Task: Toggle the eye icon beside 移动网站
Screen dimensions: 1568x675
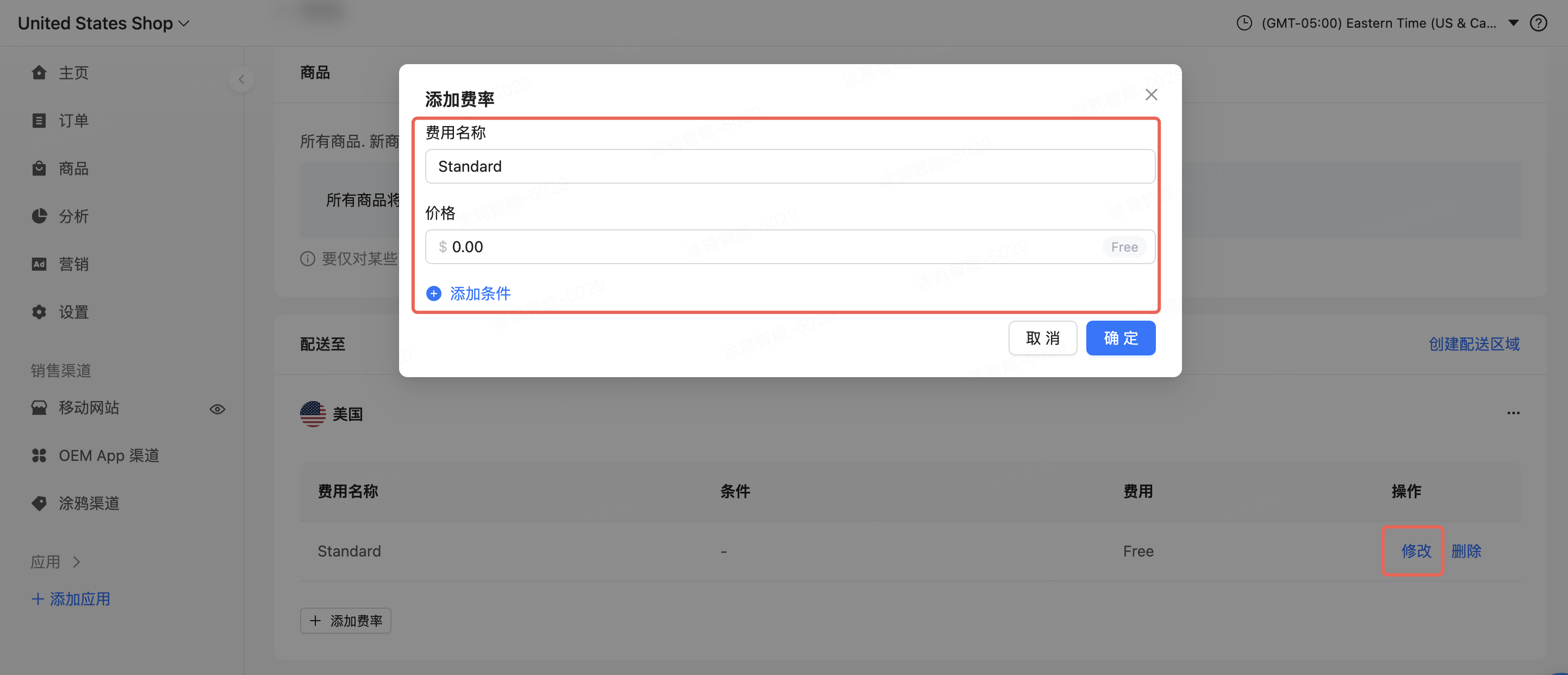Action: [x=217, y=409]
